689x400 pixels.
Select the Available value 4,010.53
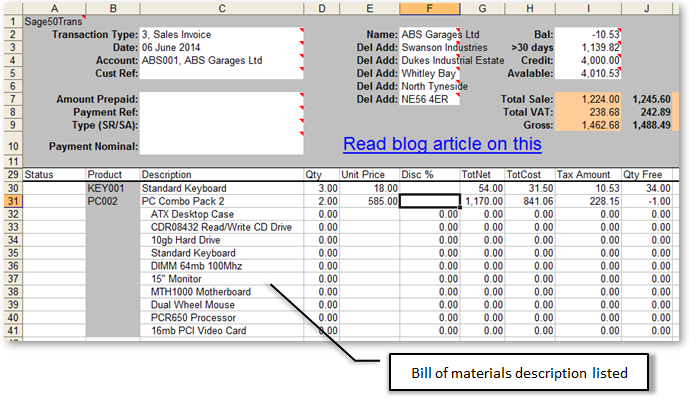pos(588,73)
